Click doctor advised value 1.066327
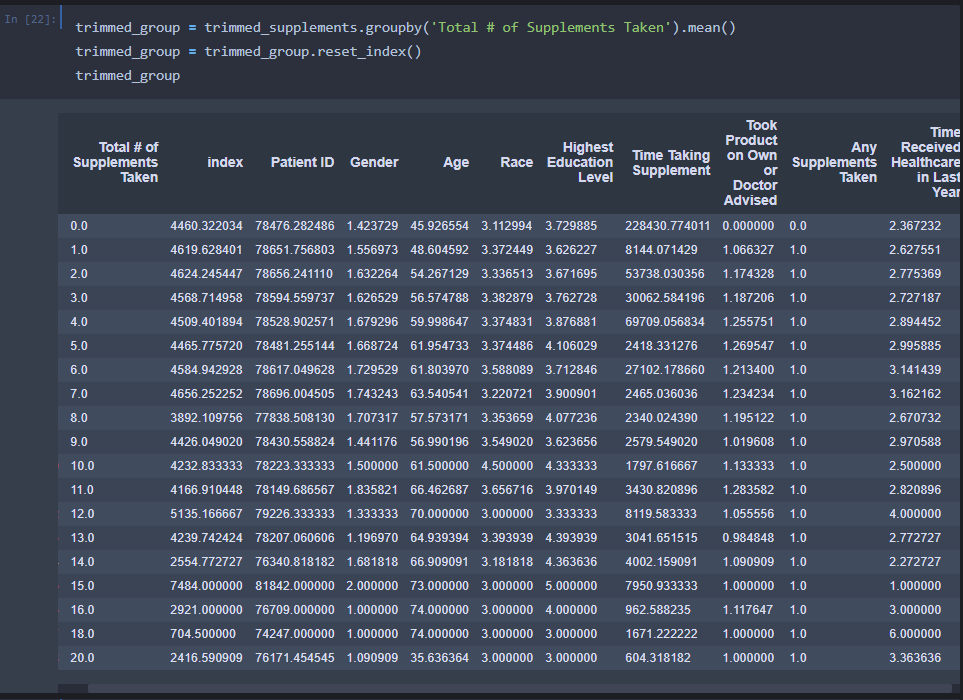The image size is (963, 700). (x=748, y=250)
